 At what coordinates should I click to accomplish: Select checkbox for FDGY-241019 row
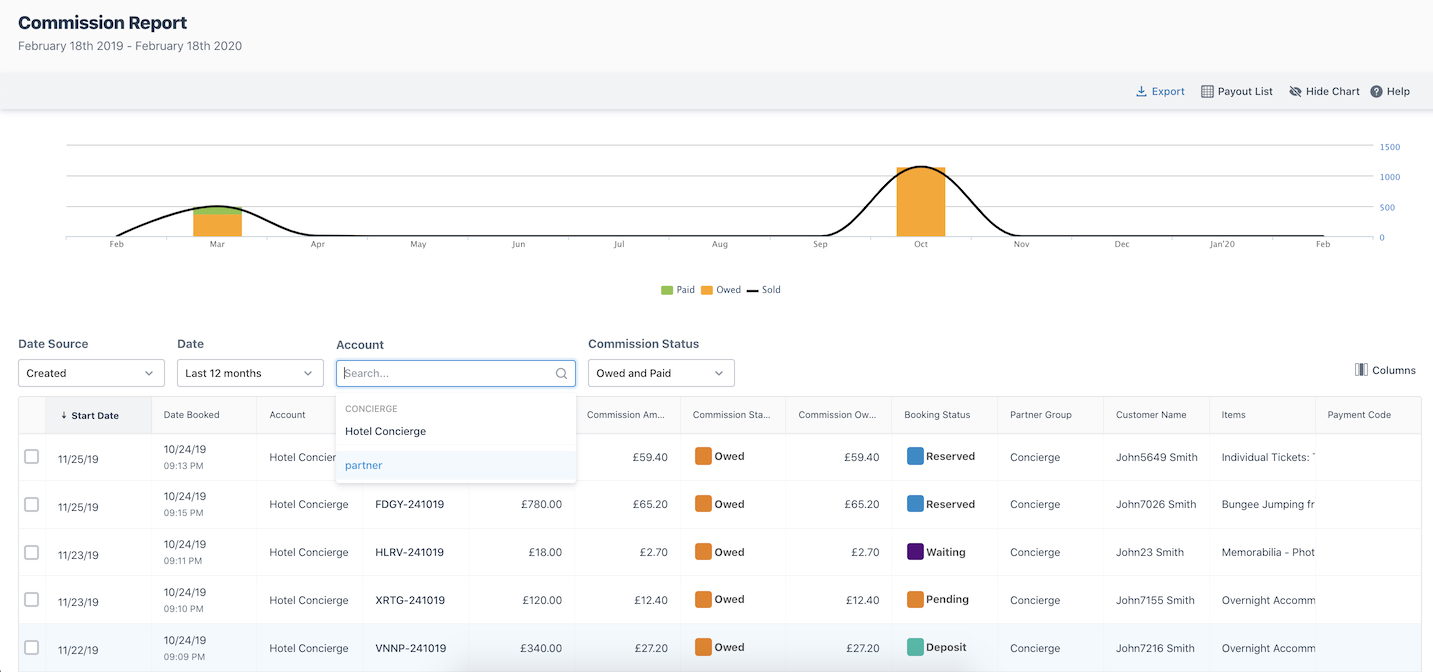point(32,504)
